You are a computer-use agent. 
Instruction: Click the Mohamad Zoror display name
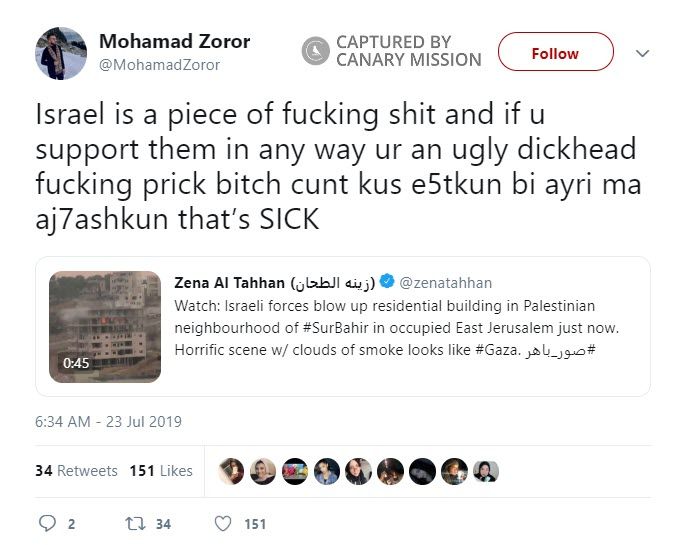(x=175, y=42)
